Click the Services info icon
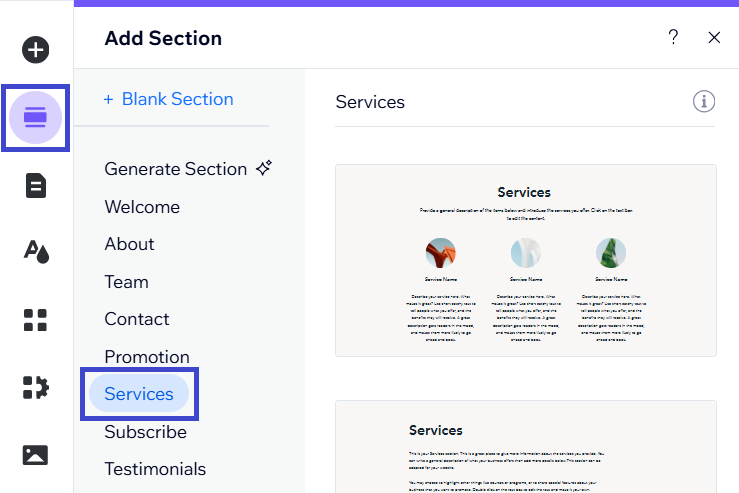The image size is (739, 493). pyautogui.click(x=704, y=102)
